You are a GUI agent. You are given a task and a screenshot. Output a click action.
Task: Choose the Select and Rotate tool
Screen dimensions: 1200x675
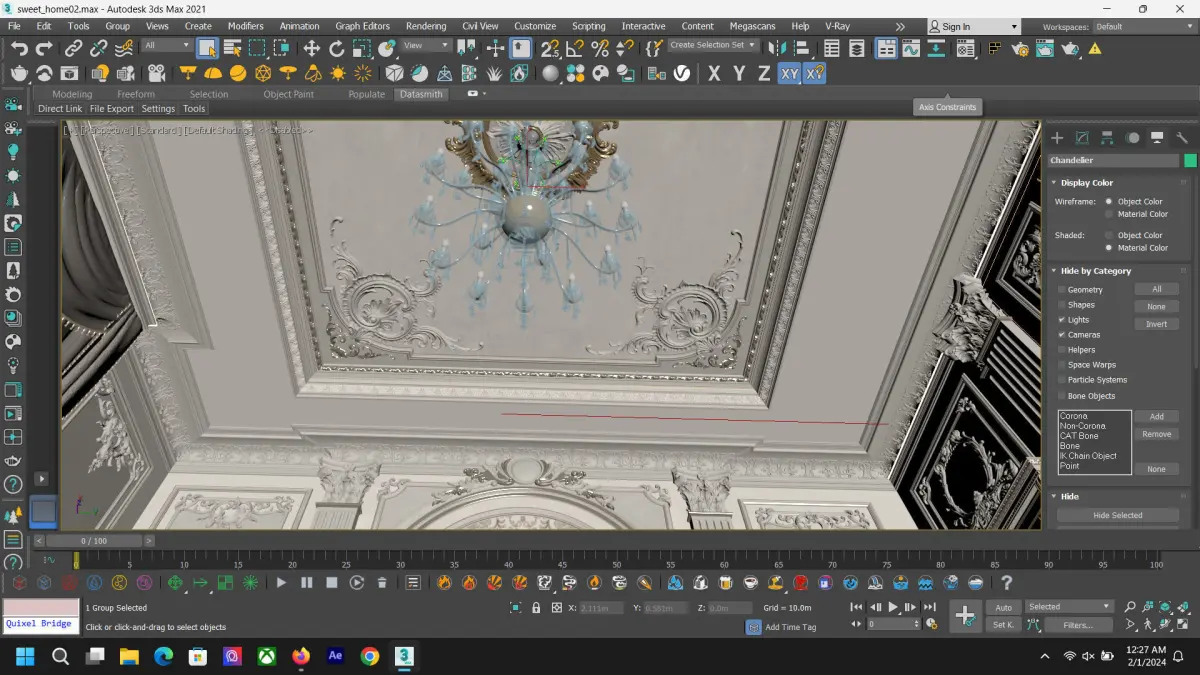coord(337,47)
